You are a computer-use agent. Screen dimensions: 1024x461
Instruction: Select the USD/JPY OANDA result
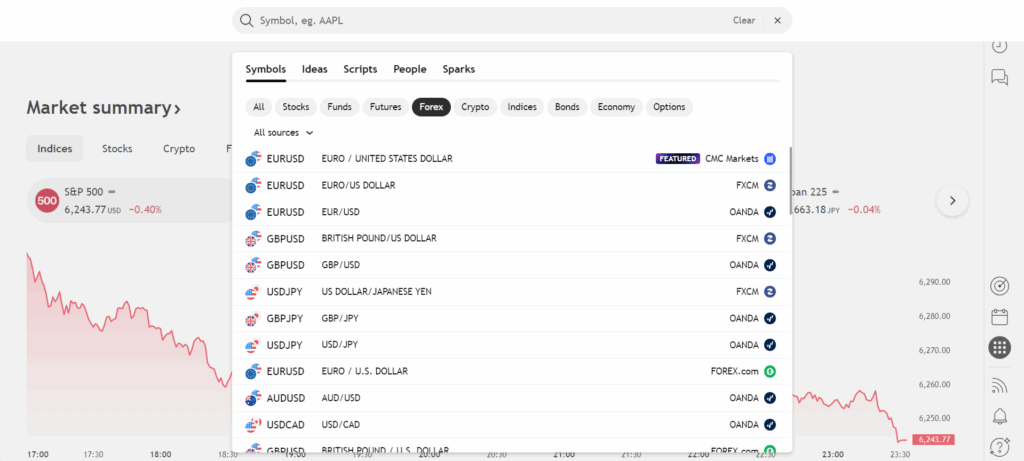511,345
